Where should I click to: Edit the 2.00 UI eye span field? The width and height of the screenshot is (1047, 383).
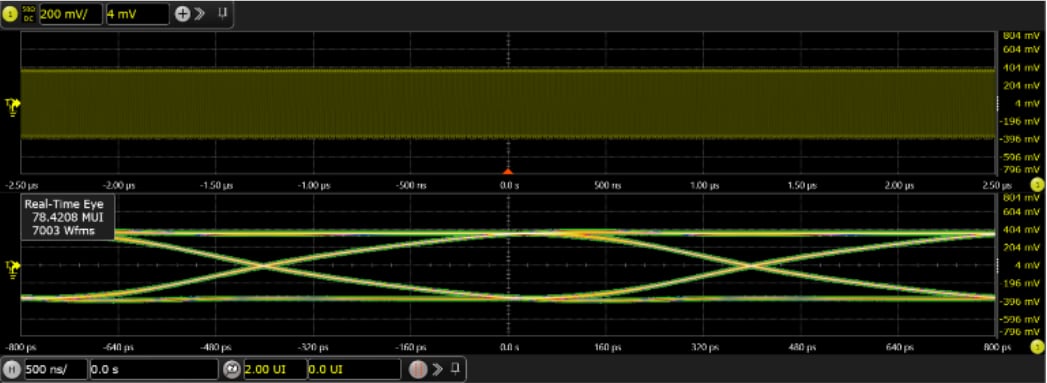click(x=274, y=369)
